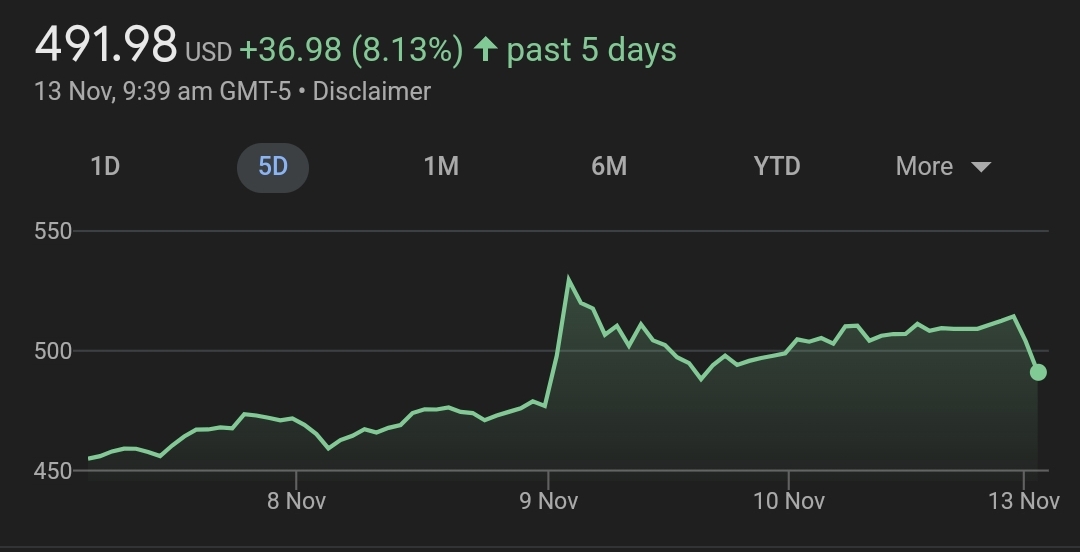Click the 550 y-axis label
The height and width of the screenshot is (552, 1080).
pyautogui.click(x=53, y=231)
